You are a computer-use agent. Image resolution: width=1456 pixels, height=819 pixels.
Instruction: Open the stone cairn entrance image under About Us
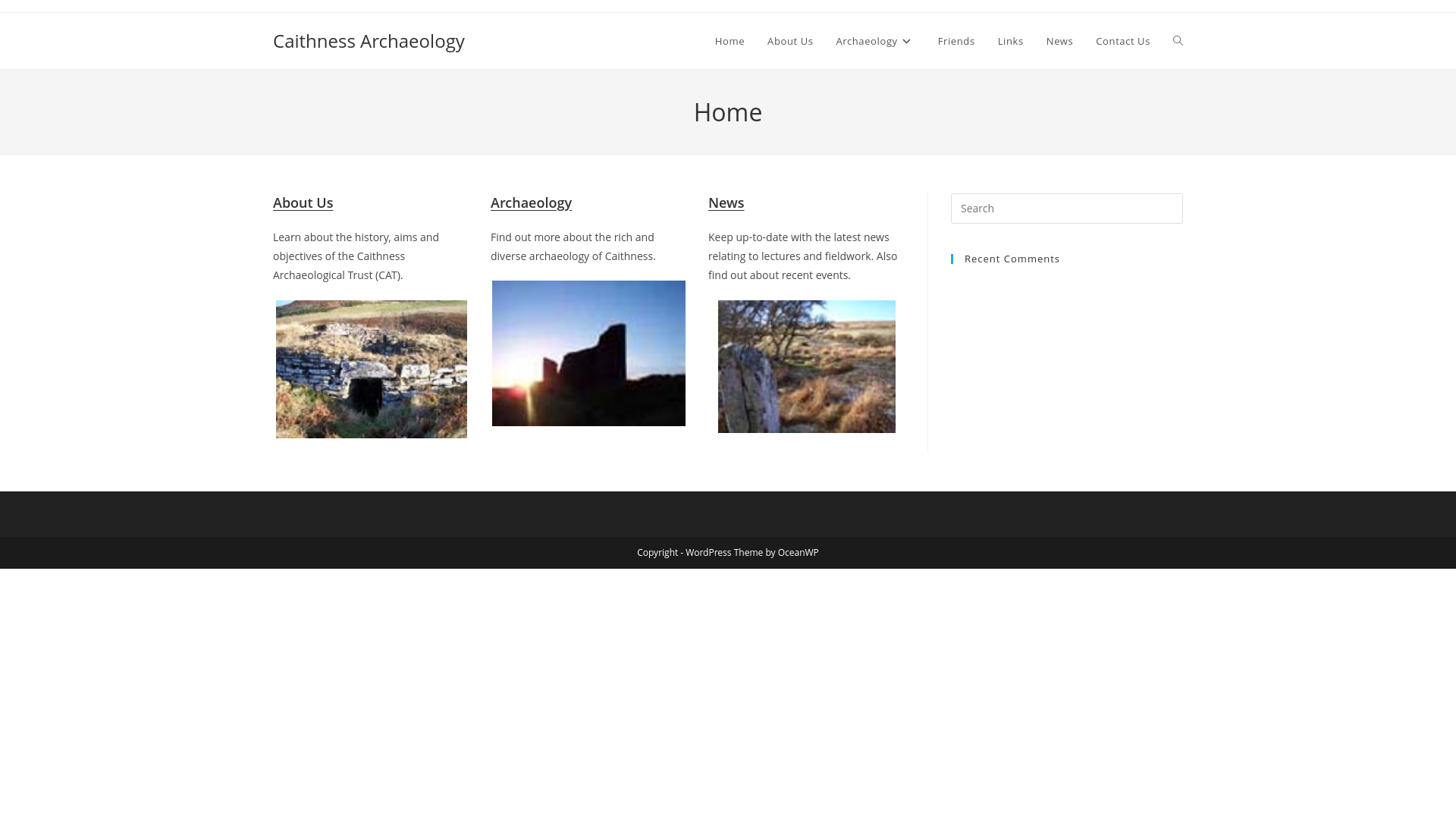372,369
